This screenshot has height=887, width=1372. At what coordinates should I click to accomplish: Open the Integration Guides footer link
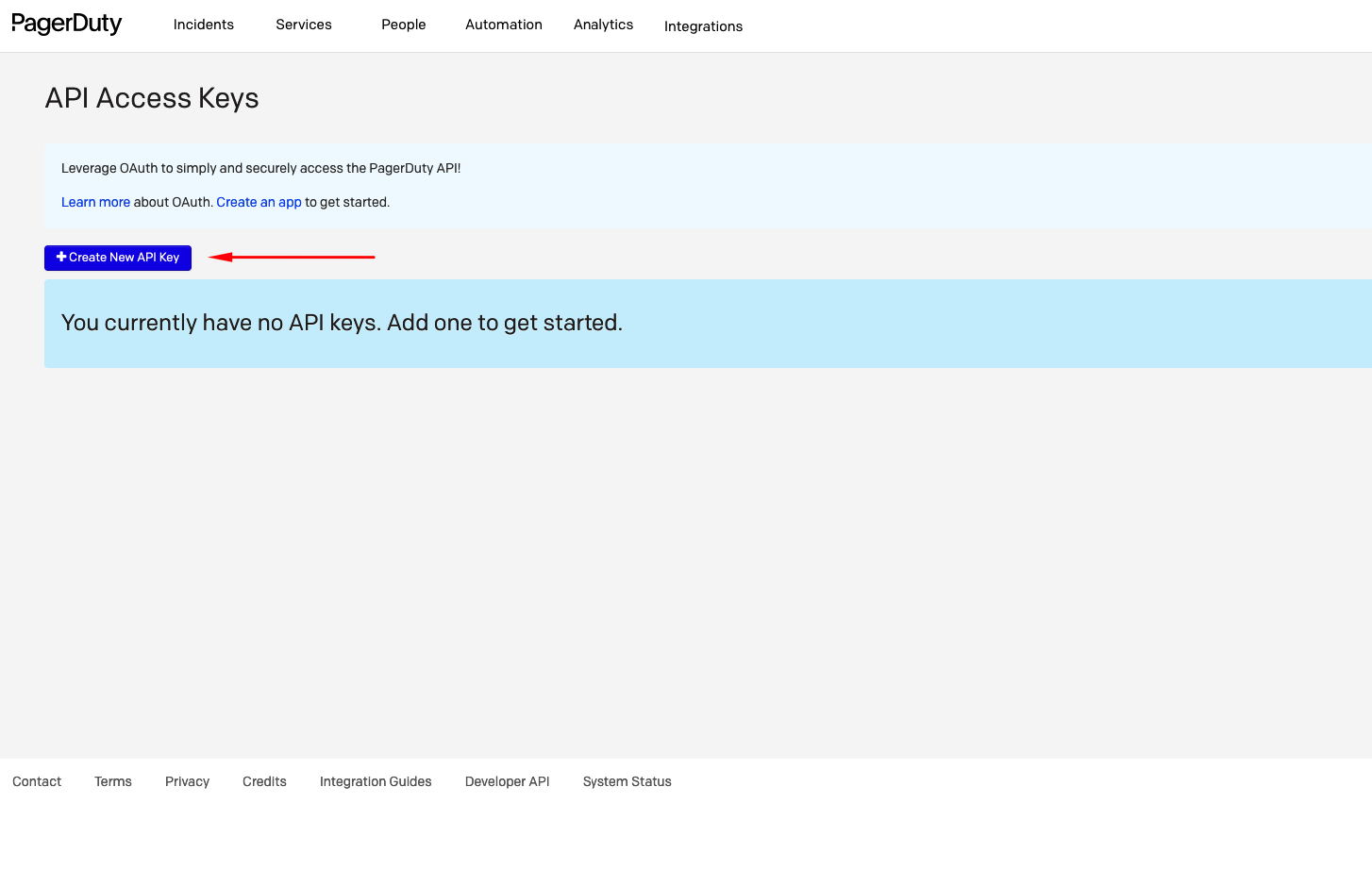tap(376, 781)
